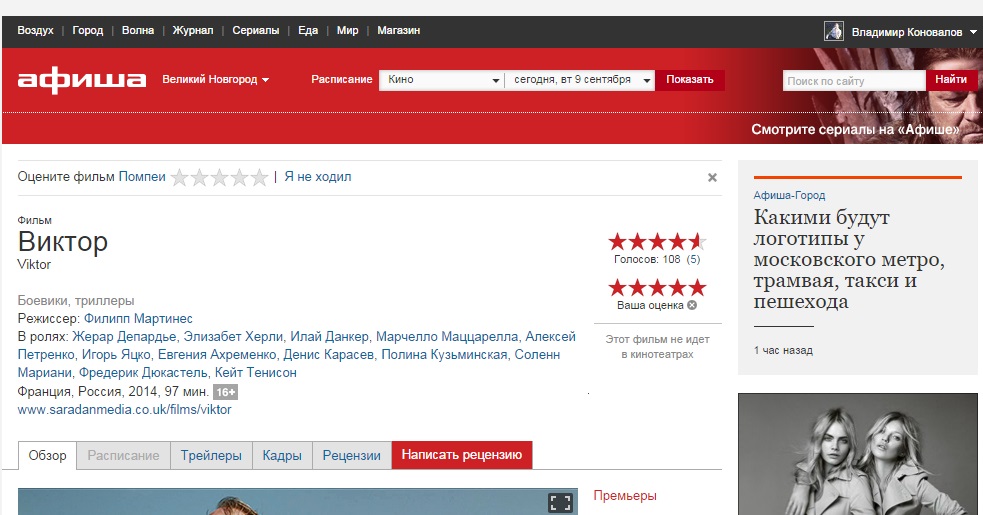Open Владимир Коновалов user avatar
The image size is (983, 515).
coord(833,31)
